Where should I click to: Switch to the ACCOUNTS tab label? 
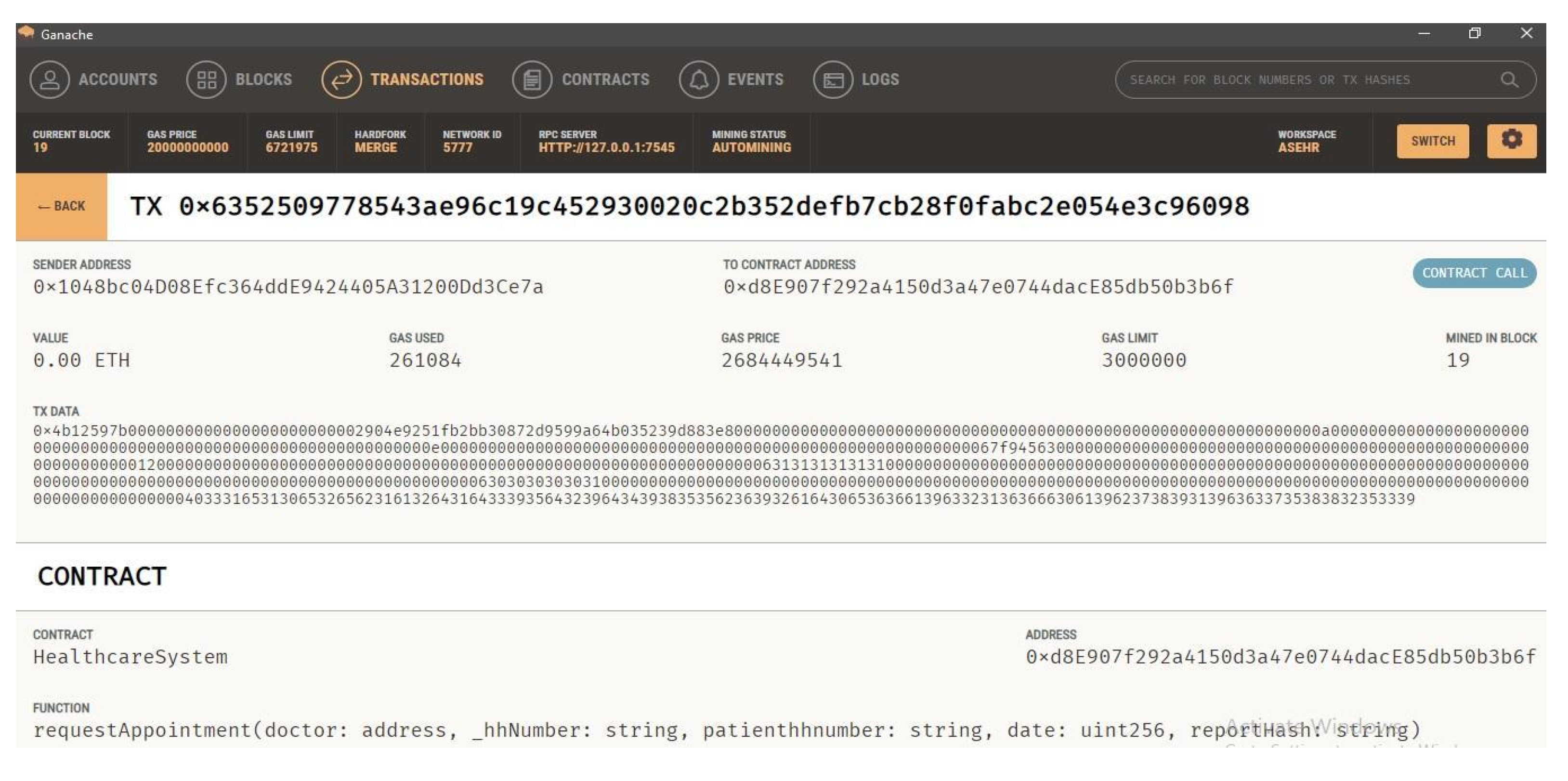[x=118, y=80]
